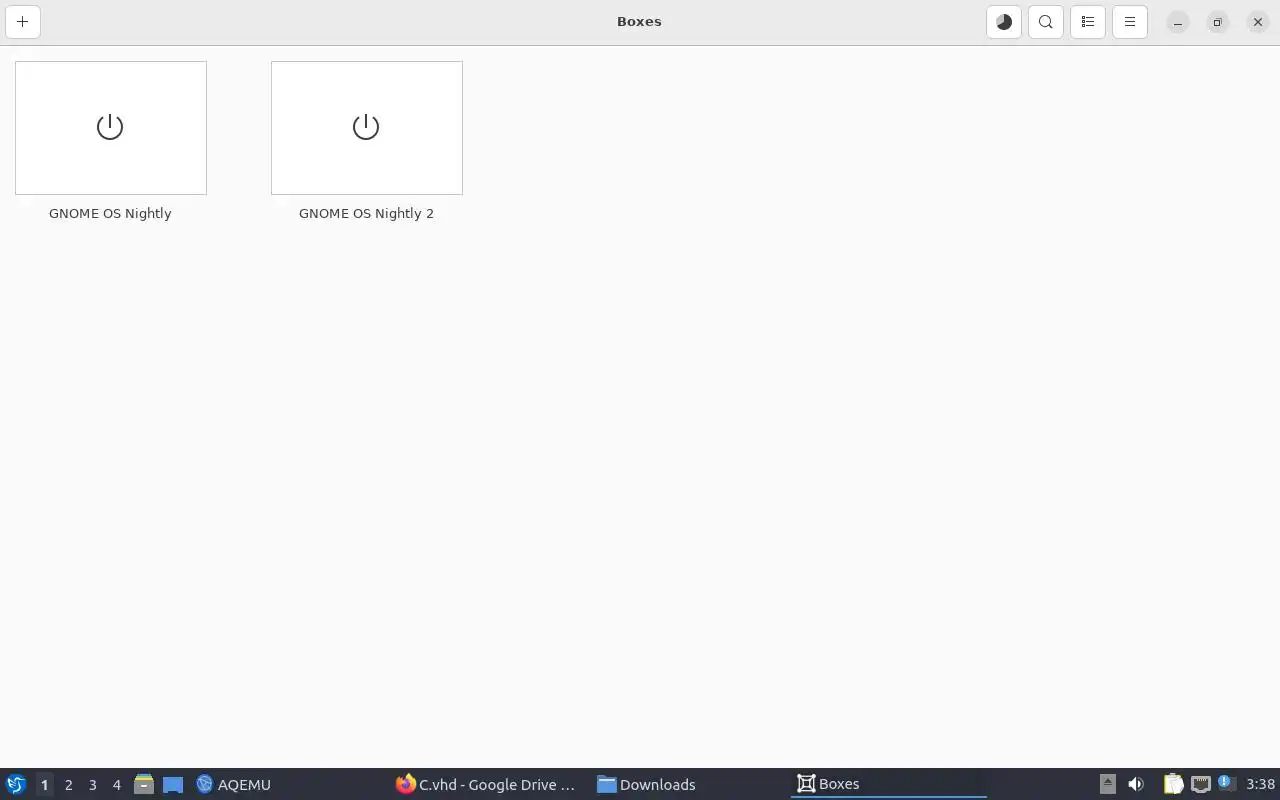Open the application launcher bird menu

click(x=15, y=784)
